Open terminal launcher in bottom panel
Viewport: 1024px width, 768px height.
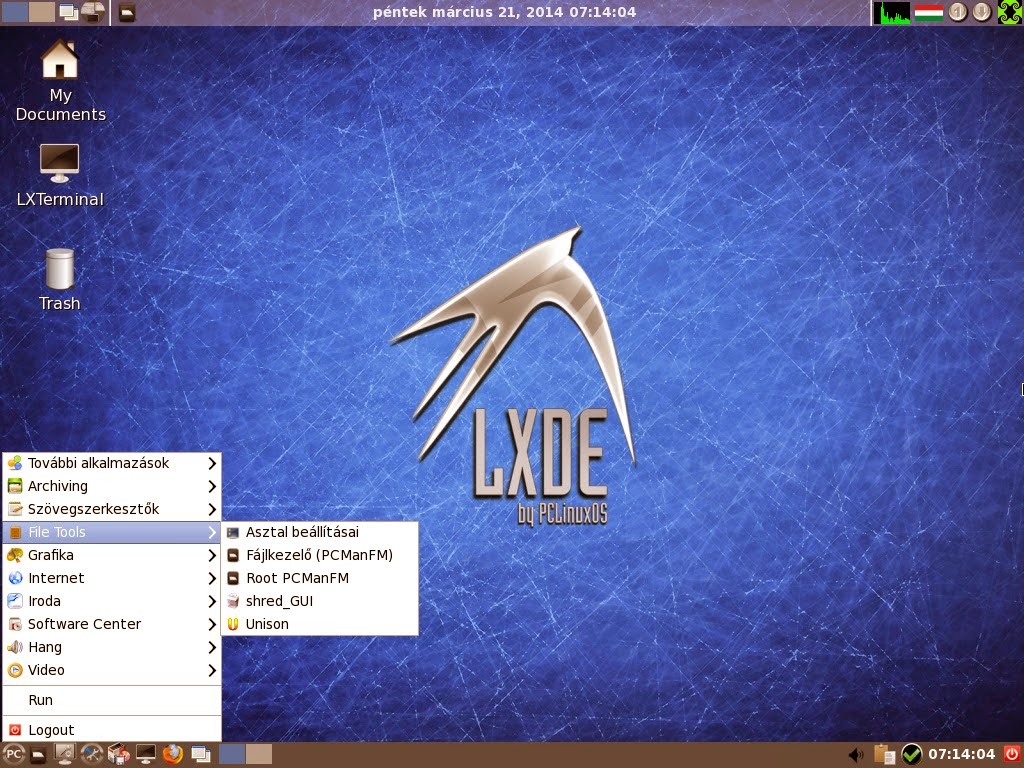point(145,755)
